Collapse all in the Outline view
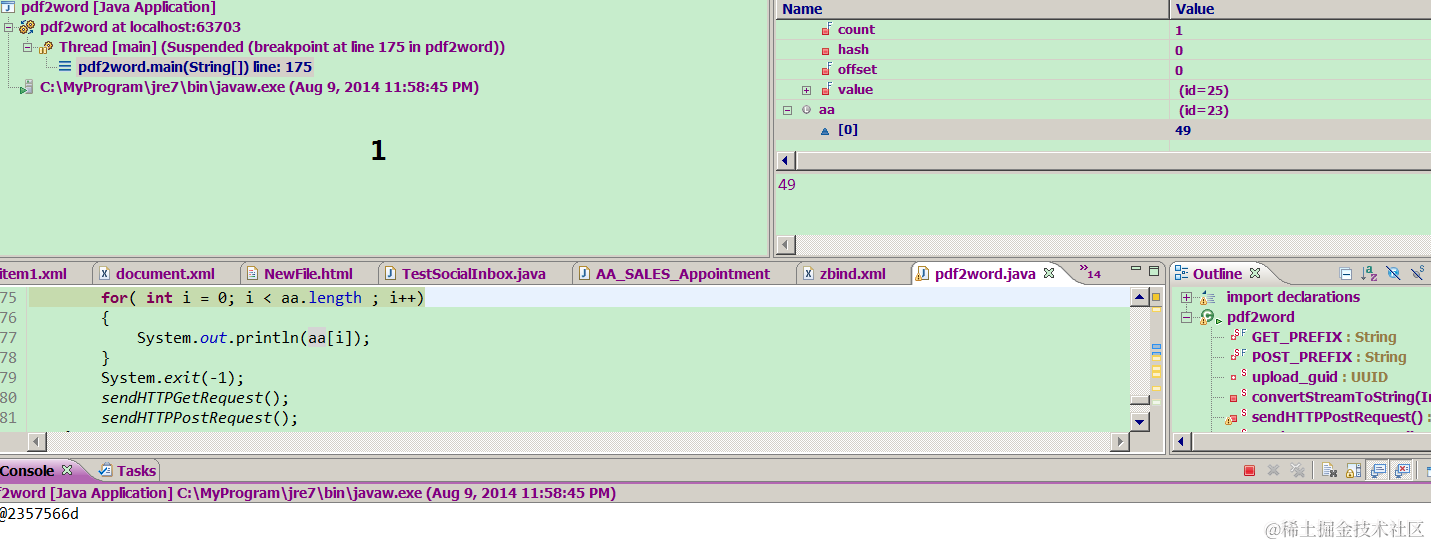The width and height of the screenshot is (1431, 546). tap(1346, 273)
